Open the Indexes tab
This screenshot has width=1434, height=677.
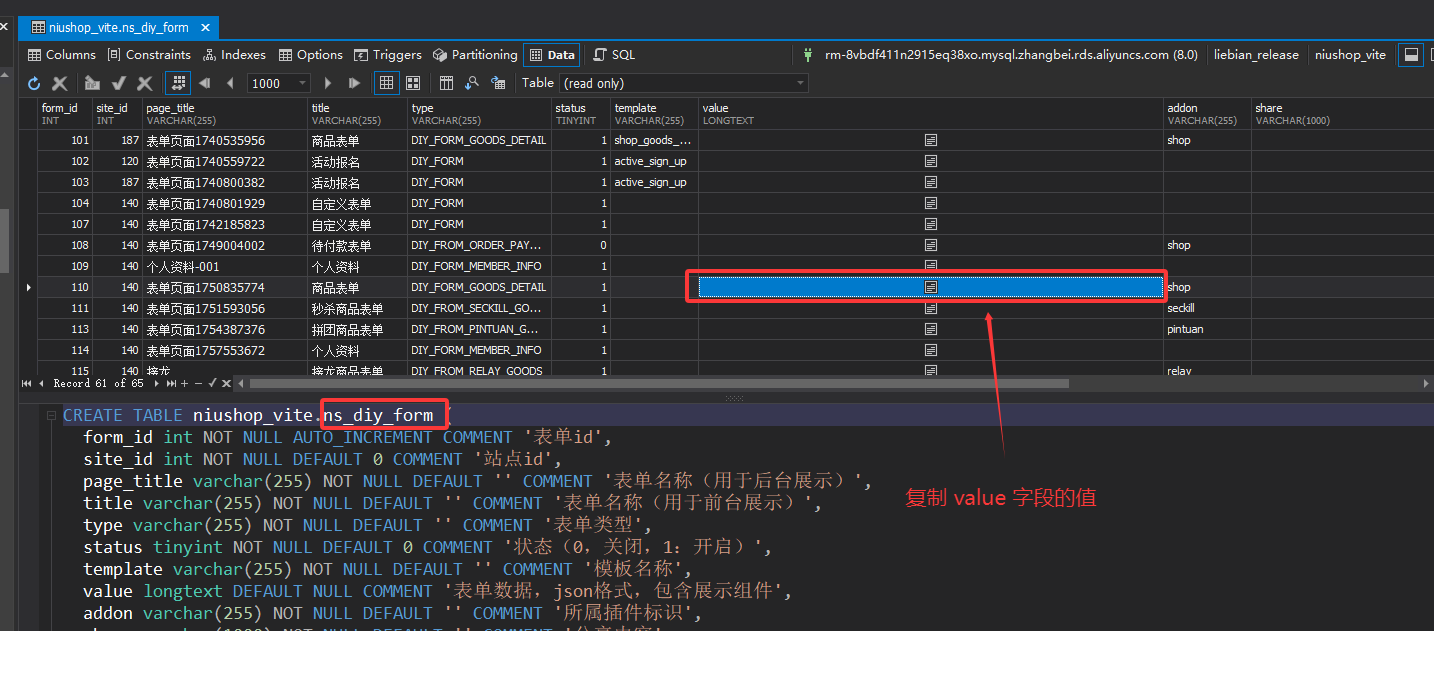[x=234, y=55]
